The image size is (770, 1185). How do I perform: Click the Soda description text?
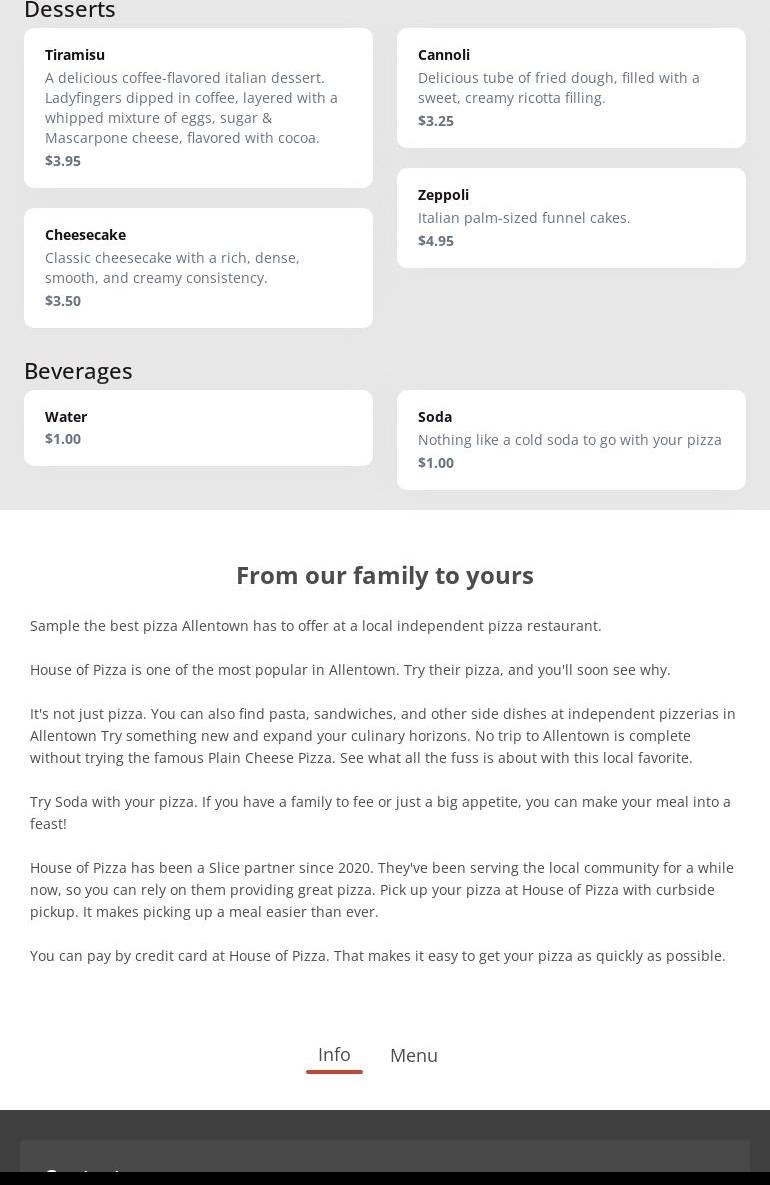pos(569,440)
